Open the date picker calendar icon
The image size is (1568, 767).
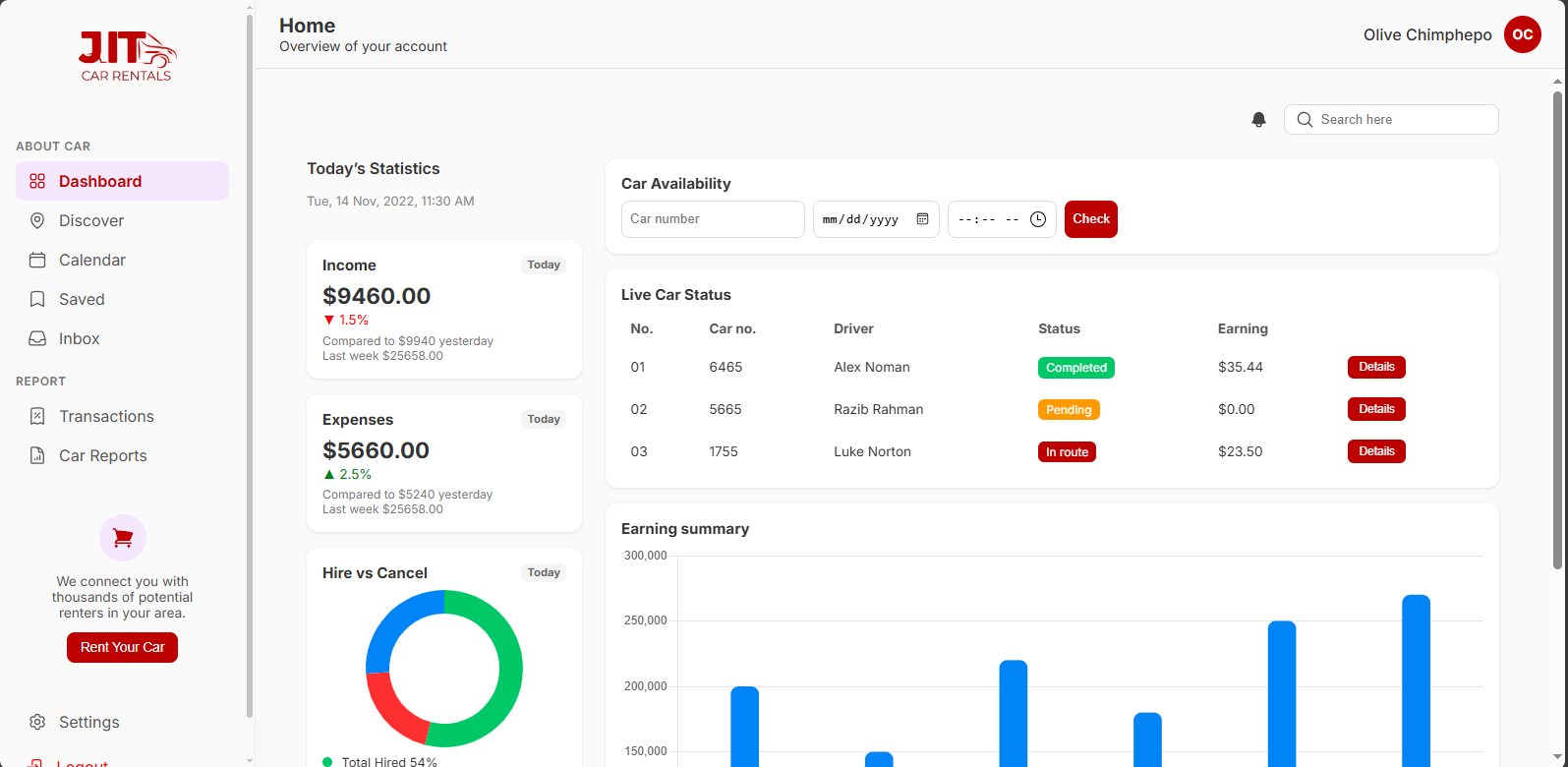click(922, 219)
